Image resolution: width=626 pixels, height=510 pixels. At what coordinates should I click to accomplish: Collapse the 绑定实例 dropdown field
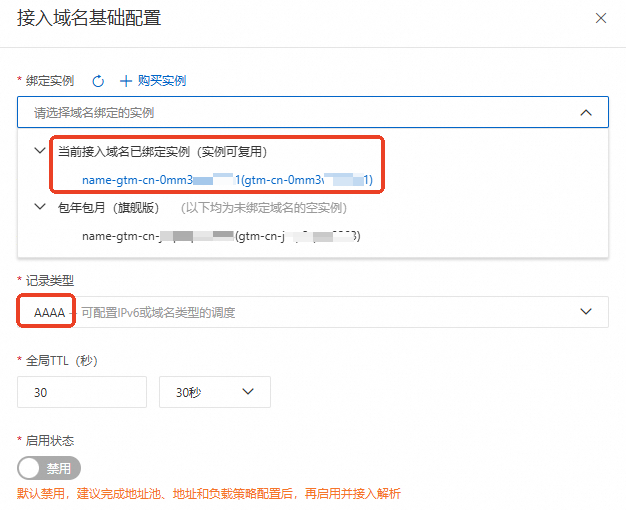coord(313,112)
